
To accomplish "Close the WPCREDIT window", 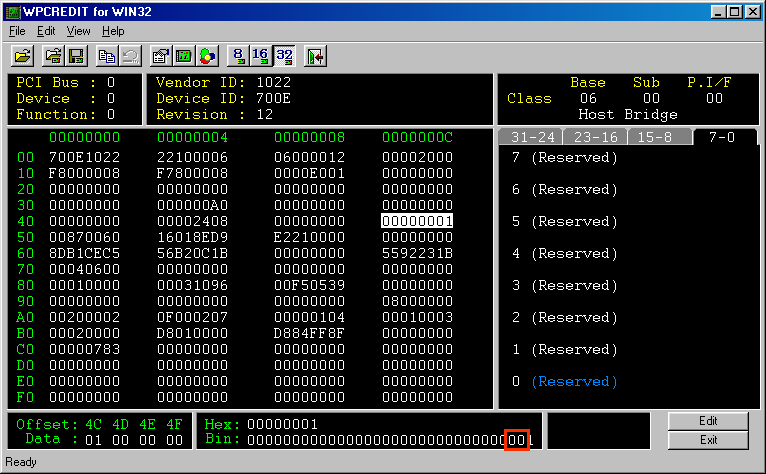I will [x=752, y=12].
